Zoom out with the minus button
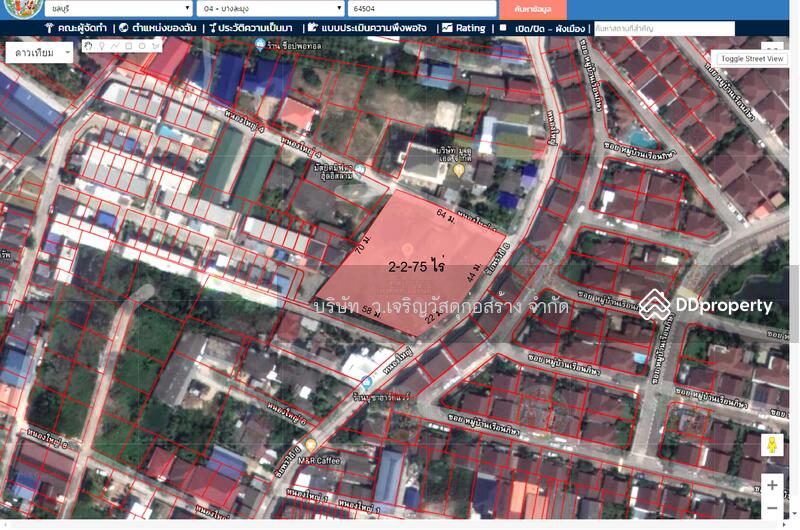Screen dimensions: 800x530 (772, 510)
